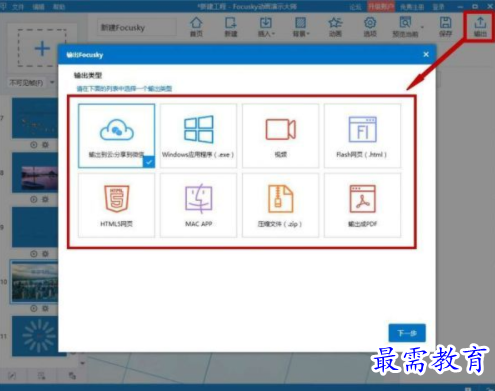Pick the compressed file (.zip) output option

280,205
